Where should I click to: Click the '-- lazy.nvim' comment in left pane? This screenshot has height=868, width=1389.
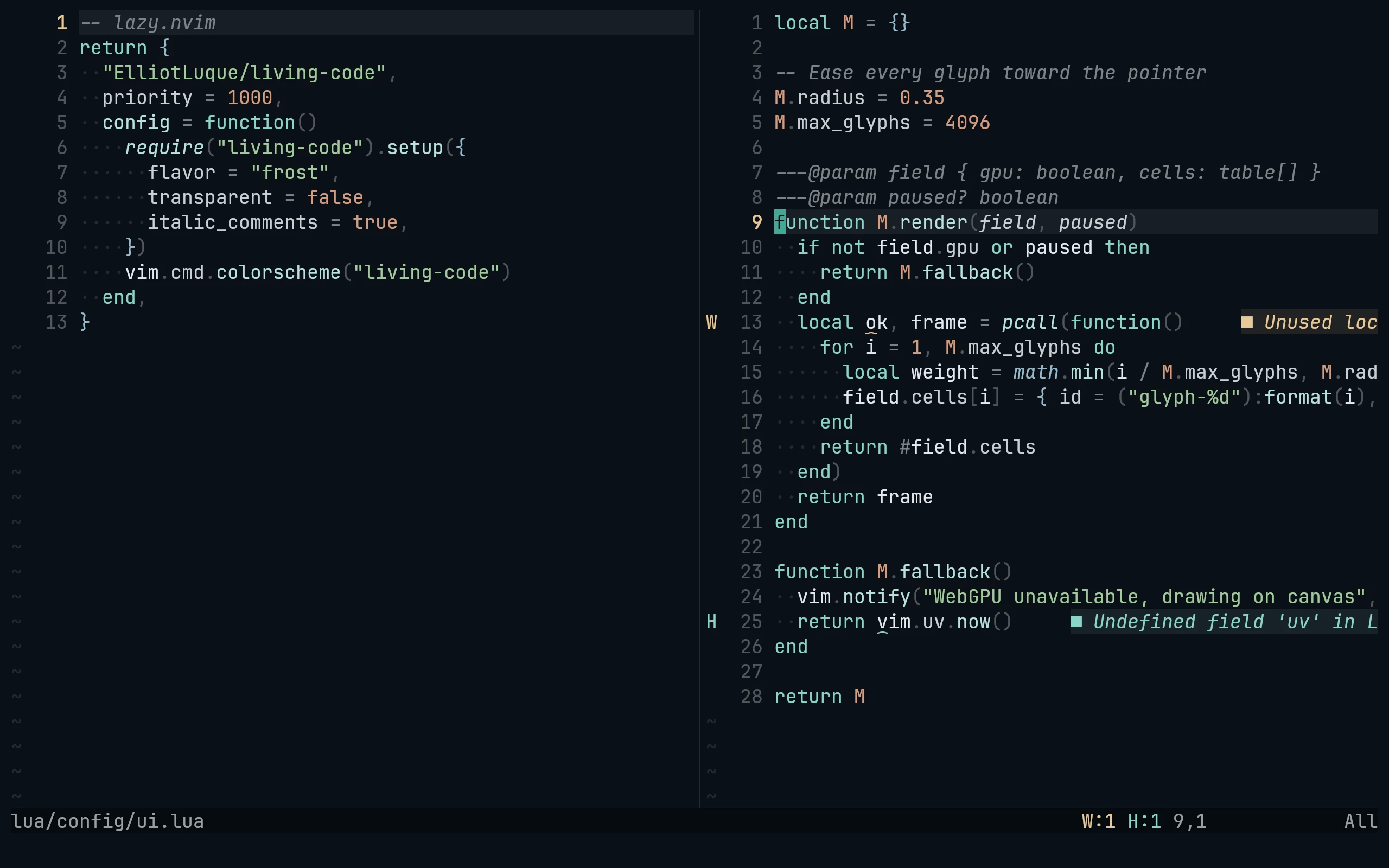point(148,22)
